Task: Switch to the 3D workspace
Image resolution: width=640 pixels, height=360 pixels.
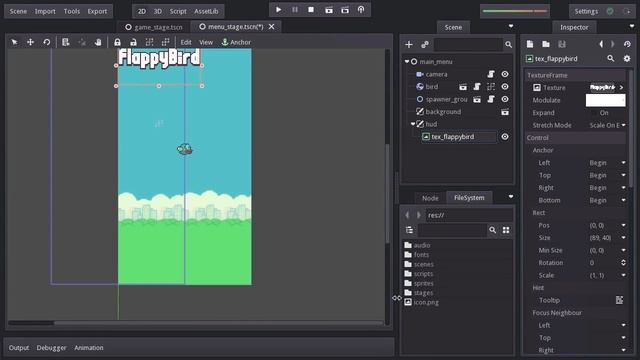Action: [158, 11]
